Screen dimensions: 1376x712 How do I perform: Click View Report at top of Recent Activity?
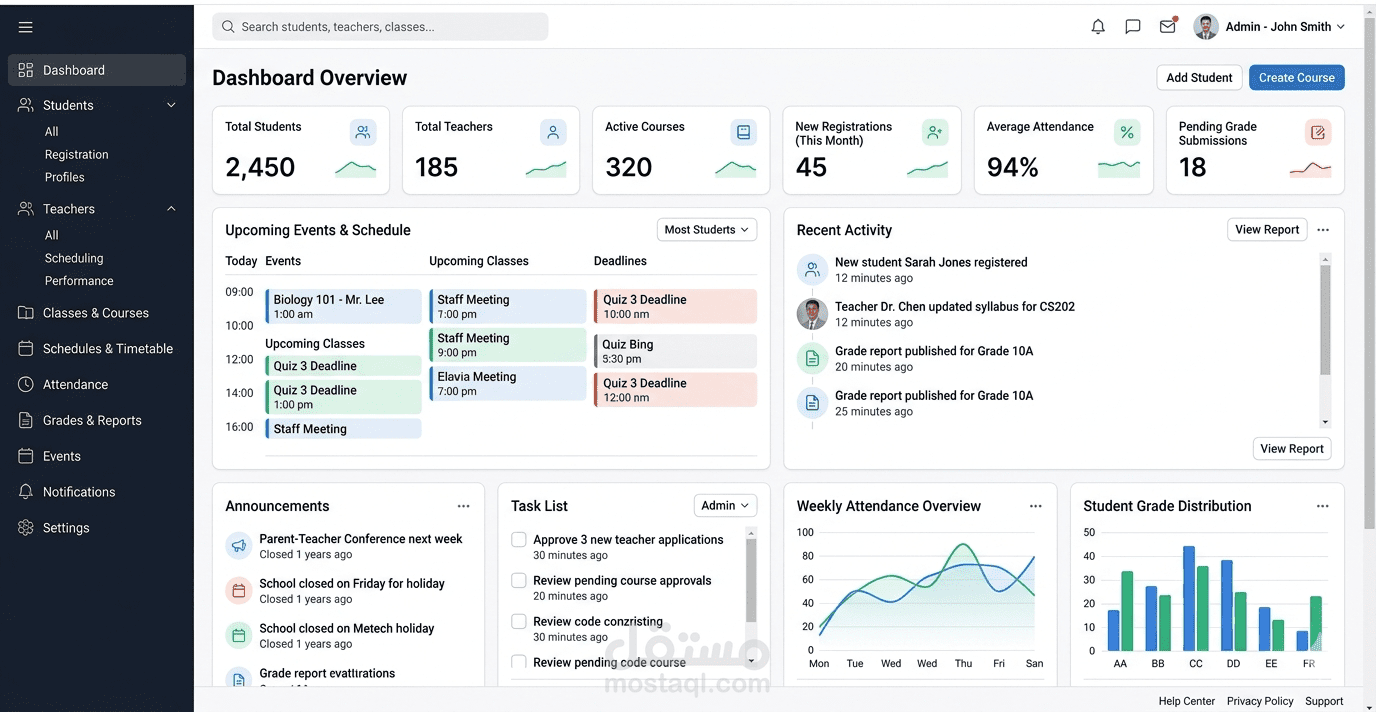[1267, 230]
